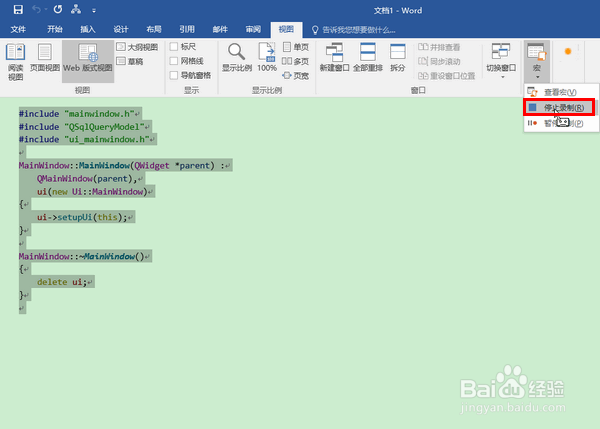Switch to the 设计 ribbon tab
The height and width of the screenshot is (429, 600).
121,29
